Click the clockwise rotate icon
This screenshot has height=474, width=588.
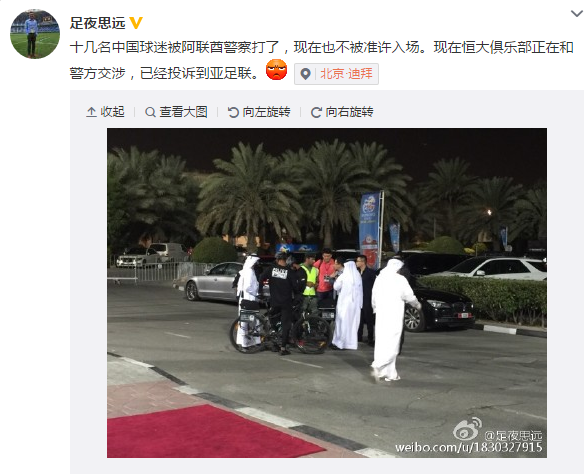pos(316,112)
